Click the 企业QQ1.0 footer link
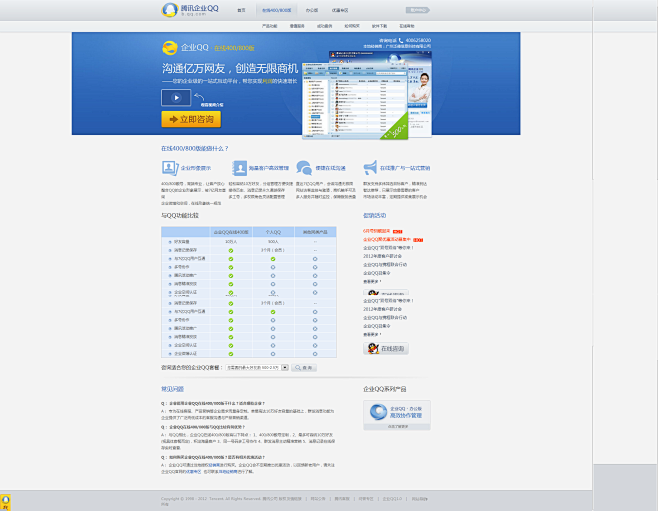 392,499
